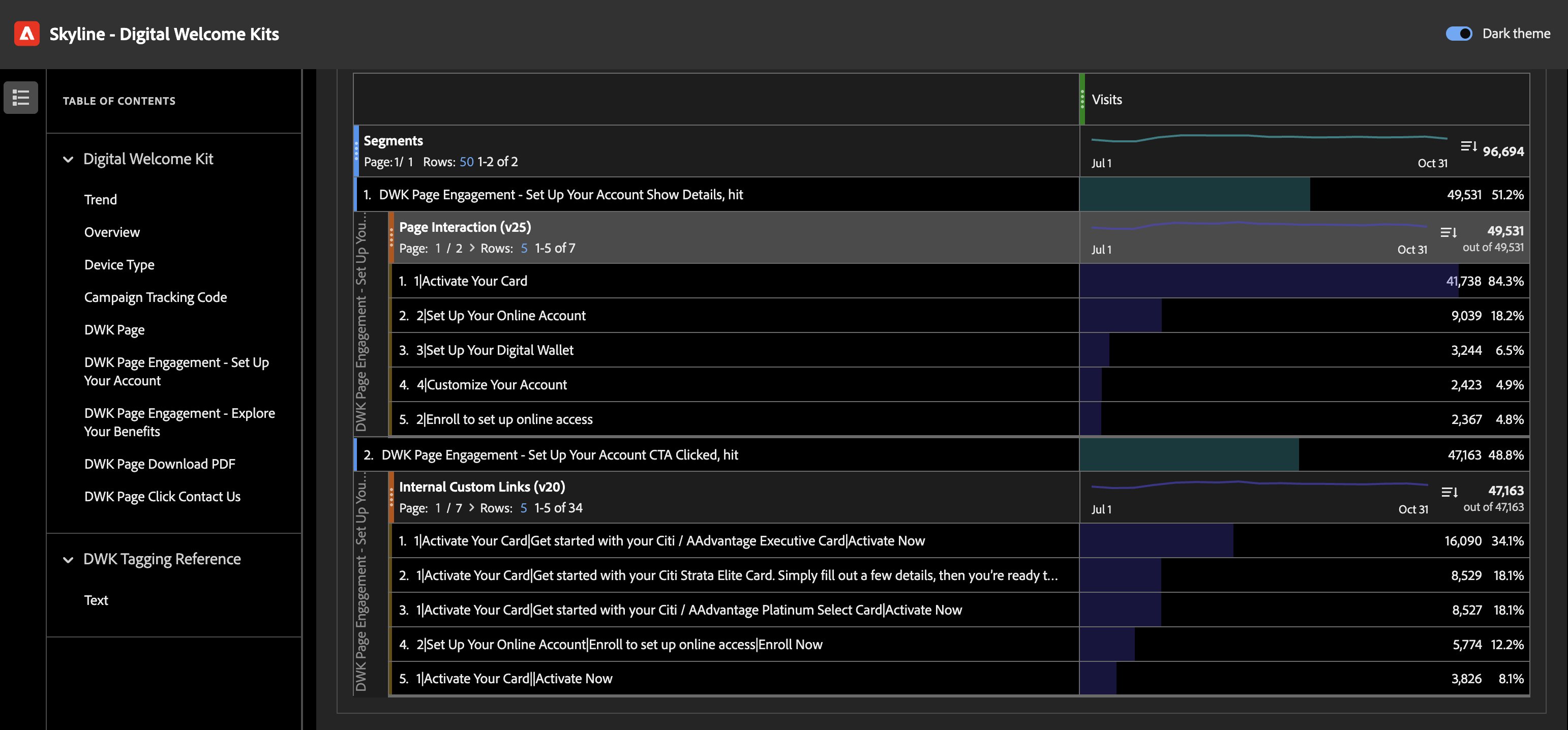The height and width of the screenshot is (730, 1568).
Task: Click the Segments total visits sparkline
Action: 1269,139
